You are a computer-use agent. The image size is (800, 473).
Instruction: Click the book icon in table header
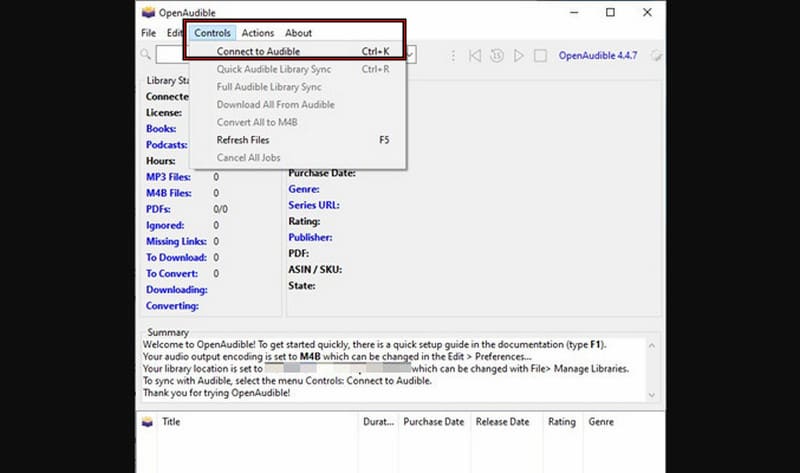click(x=147, y=422)
